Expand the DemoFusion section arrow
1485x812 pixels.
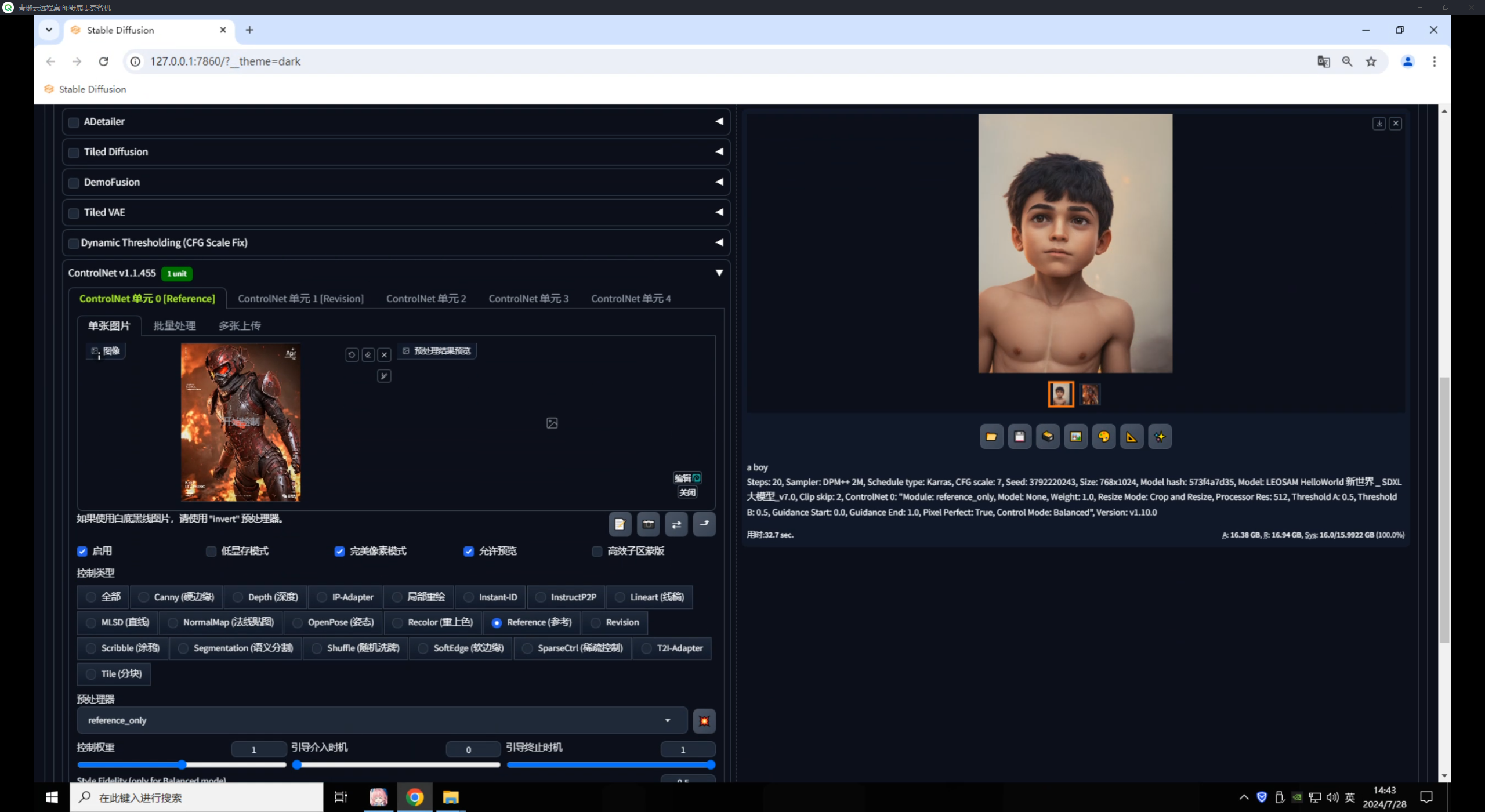(x=719, y=182)
